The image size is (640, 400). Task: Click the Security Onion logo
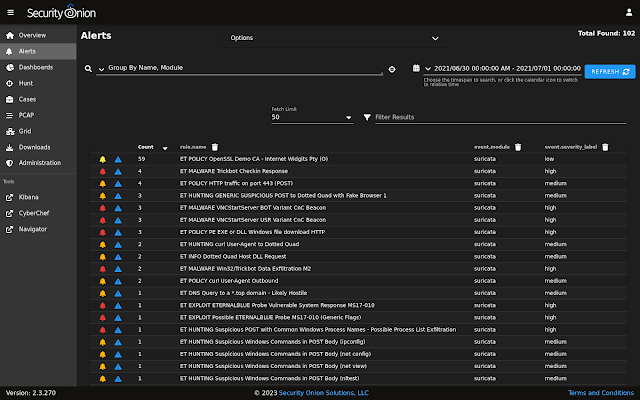(61, 12)
